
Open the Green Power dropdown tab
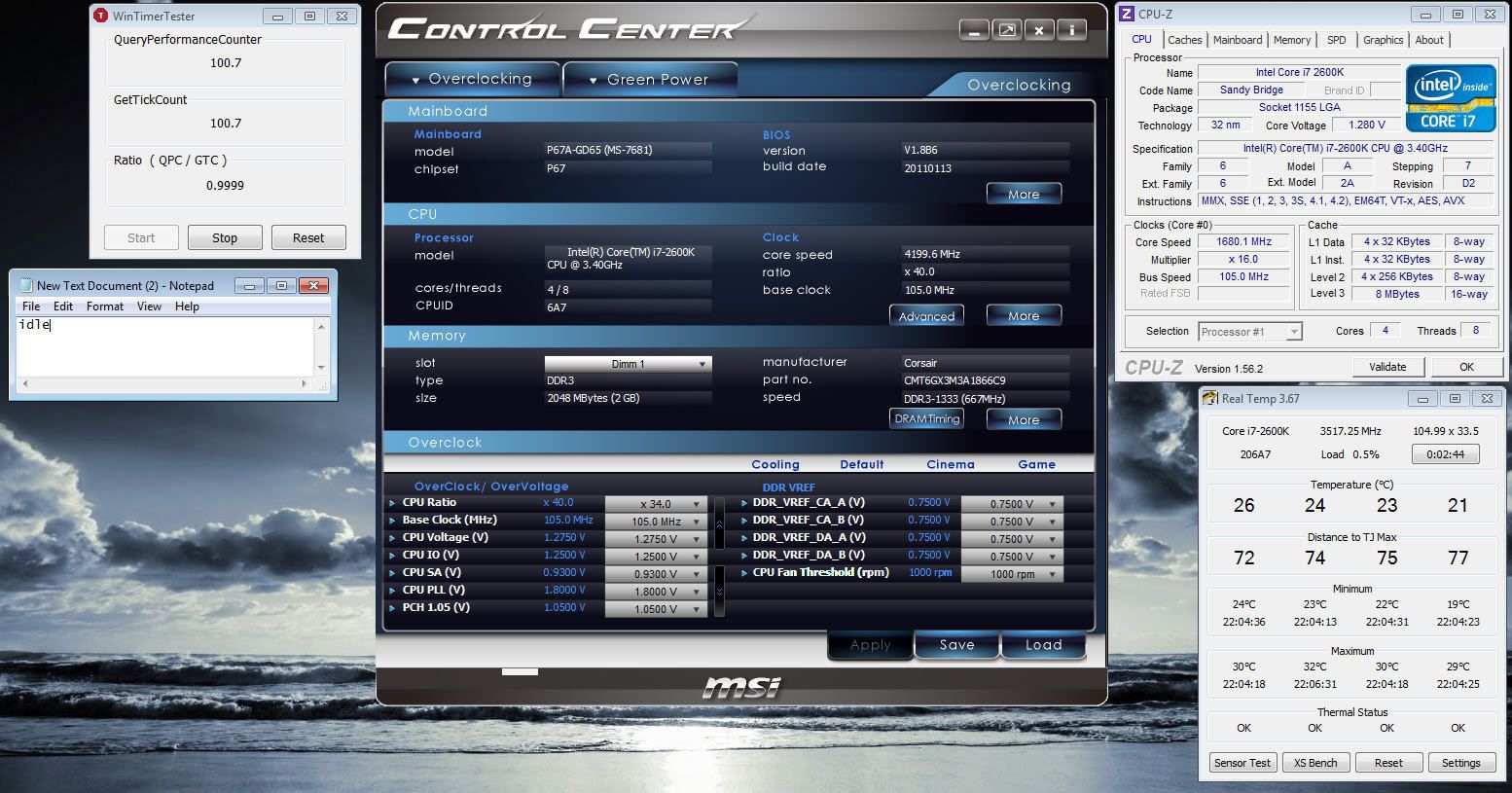coord(649,79)
